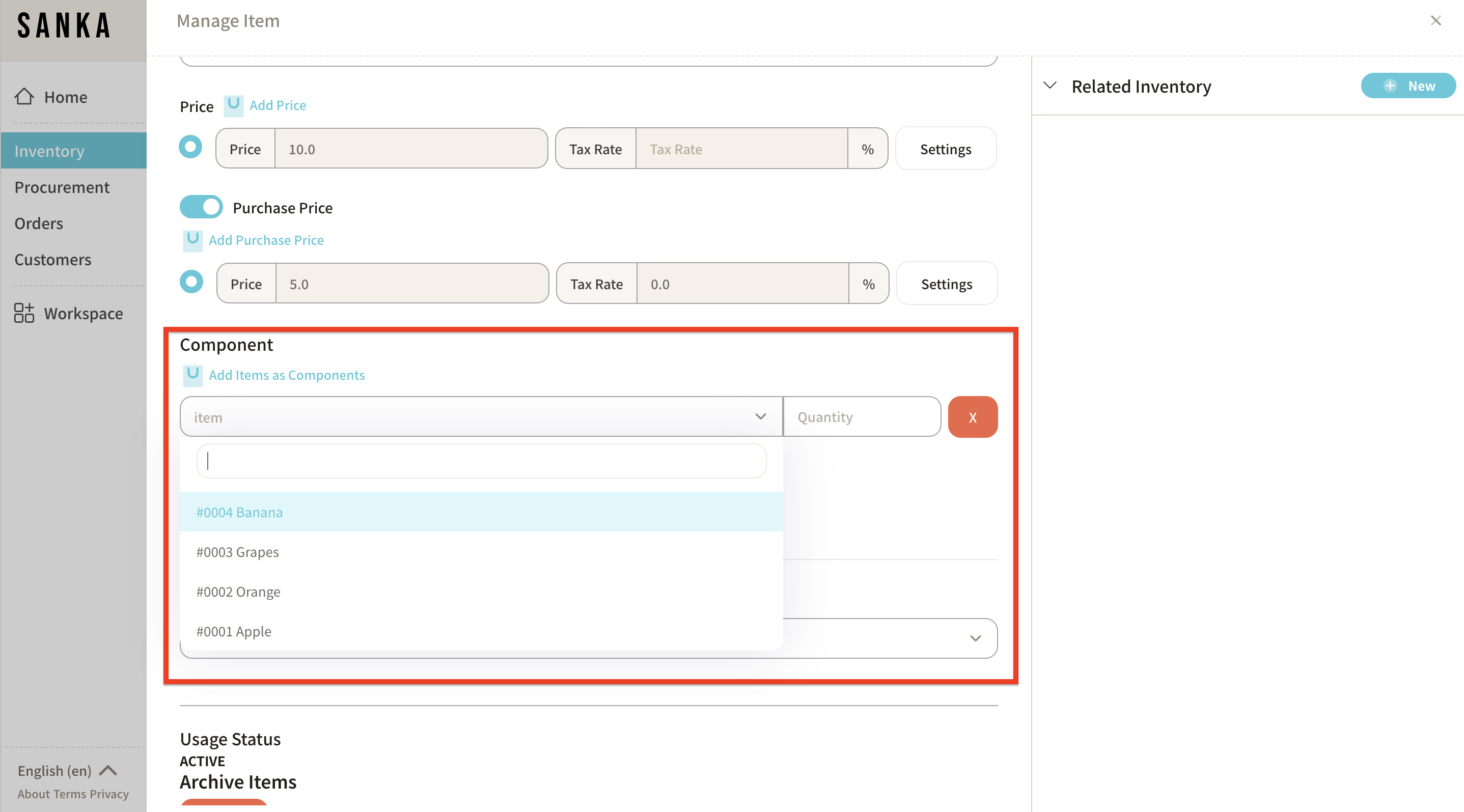1464x812 pixels.
Task: Collapse the Related Inventory section
Action: click(1049, 86)
